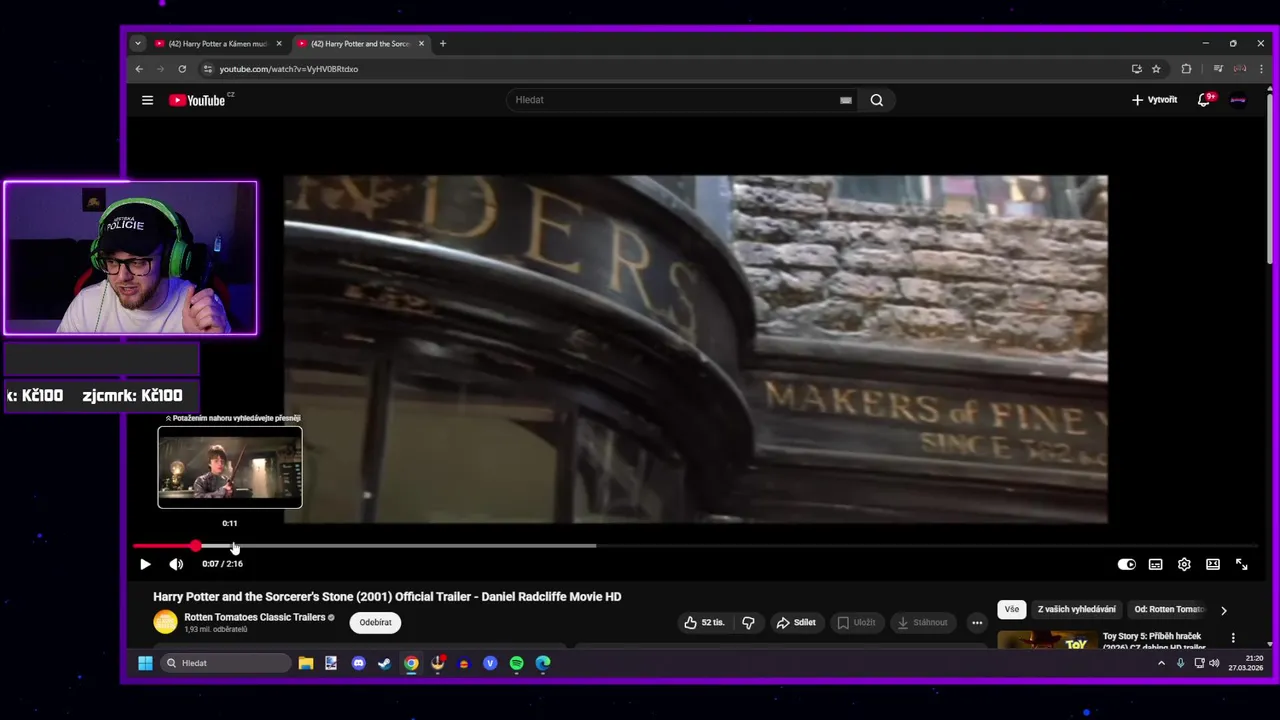
Task: Click the browser forward arrow
Action: click(160, 69)
